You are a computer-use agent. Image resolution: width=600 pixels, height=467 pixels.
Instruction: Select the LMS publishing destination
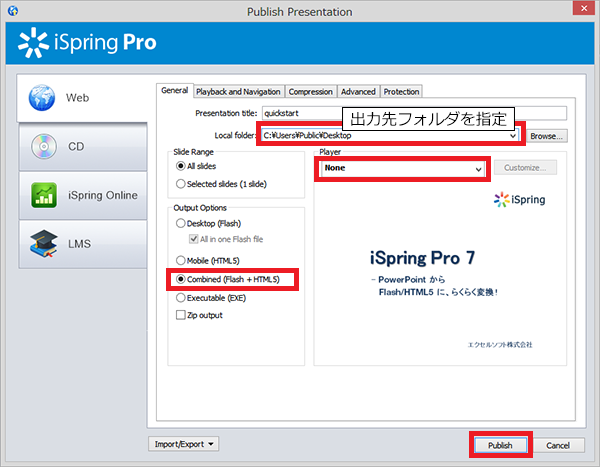pyautogui.click(x=83, y=244)
